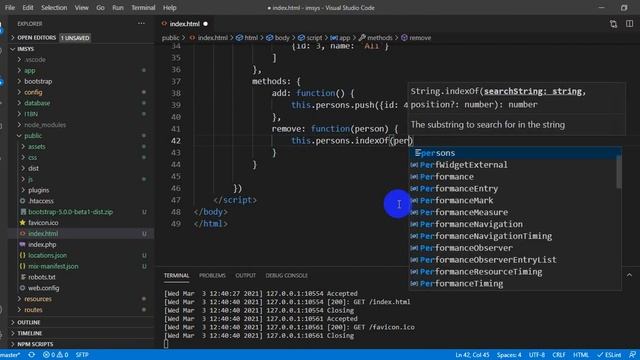Switch to the Debug Console tab

[x=287, y=276]
